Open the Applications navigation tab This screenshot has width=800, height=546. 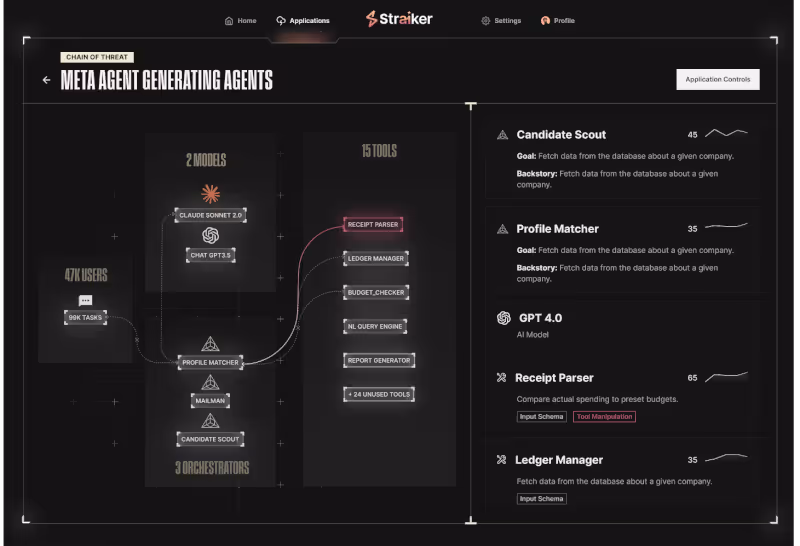303,21
